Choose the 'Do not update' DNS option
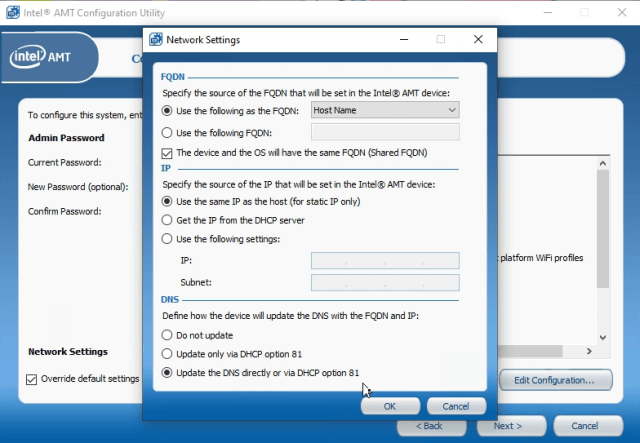Image resolution: width=640 pixels, height=443 pixels. [167, 335]
